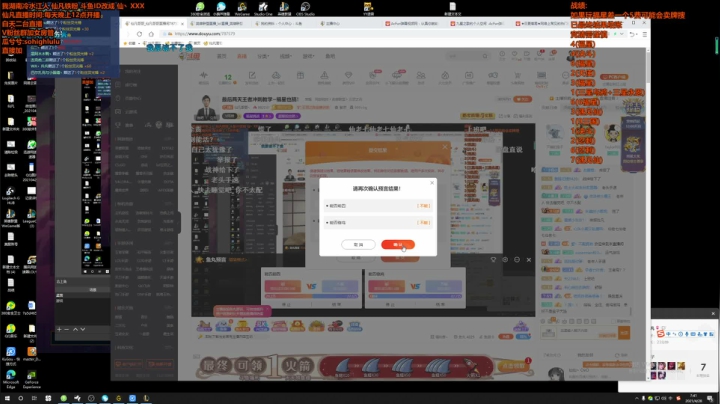Click the two-people icon in streamer toolbar

(421, 75)
